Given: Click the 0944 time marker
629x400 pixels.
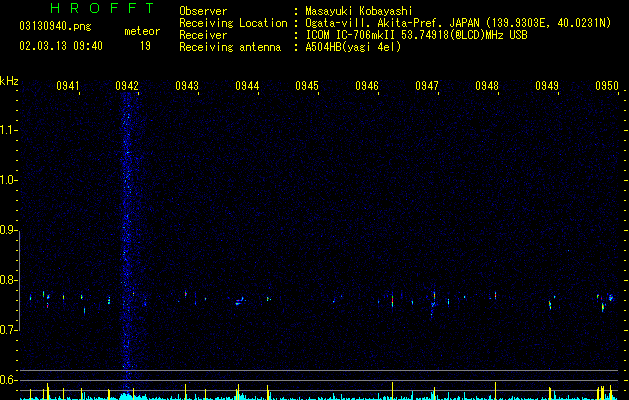Looking at the screenshot, I should (x=247, y=85).
